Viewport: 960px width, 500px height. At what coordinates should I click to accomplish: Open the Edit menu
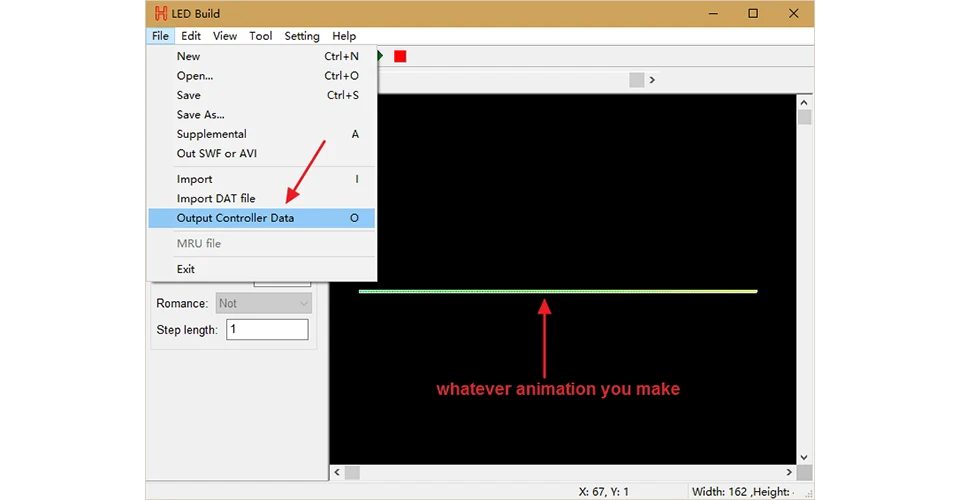tap(190, 36)
